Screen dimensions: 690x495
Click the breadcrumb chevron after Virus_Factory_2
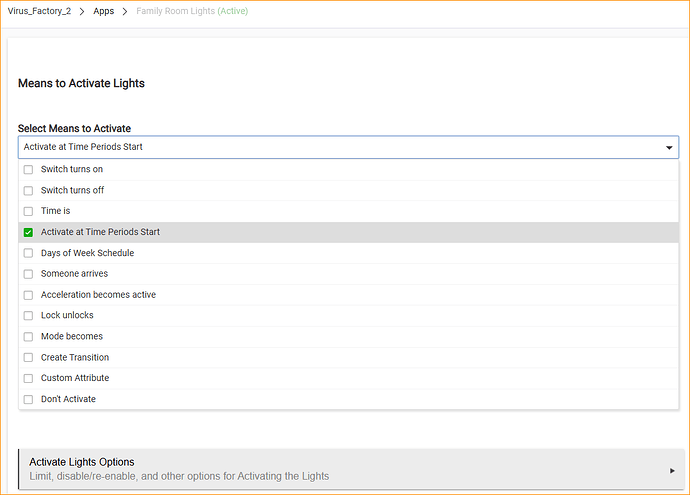[x=82, y=12]
